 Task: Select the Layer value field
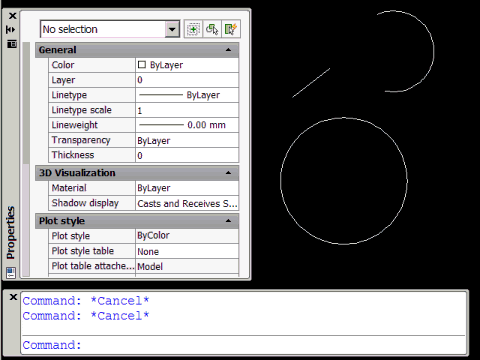(187, 80)
